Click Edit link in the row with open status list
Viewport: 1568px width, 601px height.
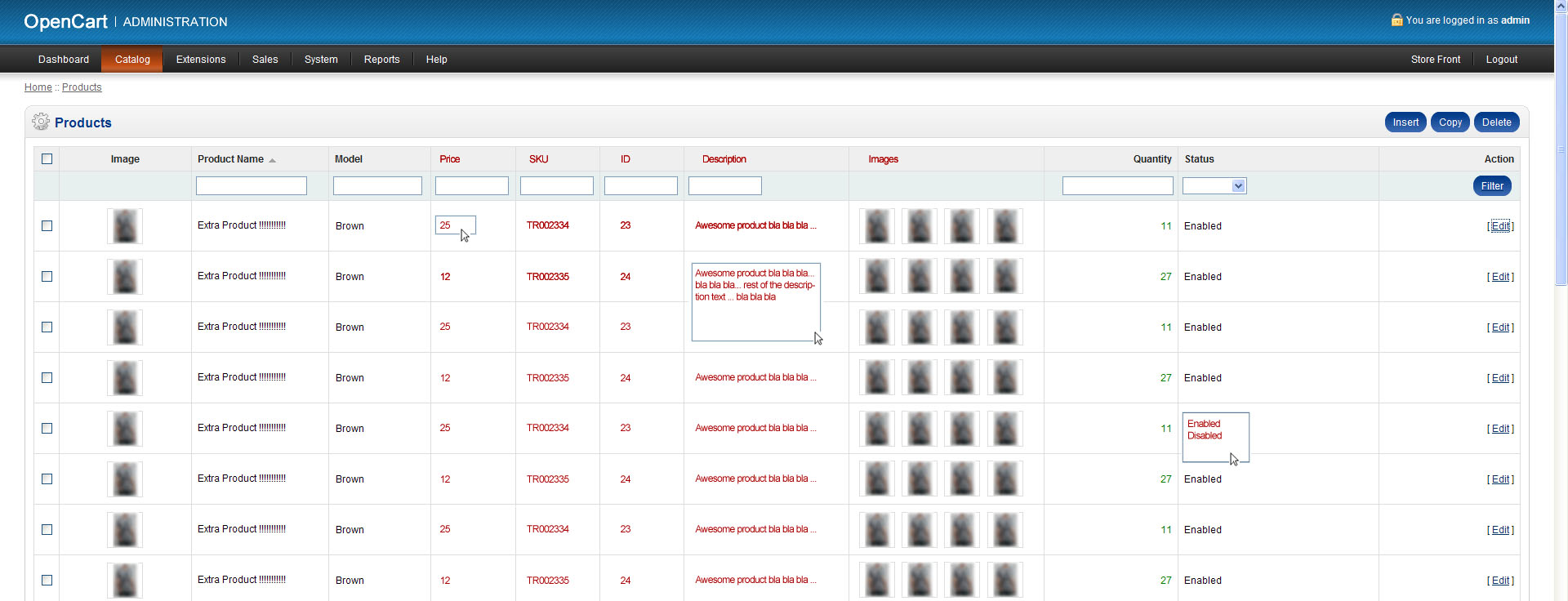pos(1501,429)
